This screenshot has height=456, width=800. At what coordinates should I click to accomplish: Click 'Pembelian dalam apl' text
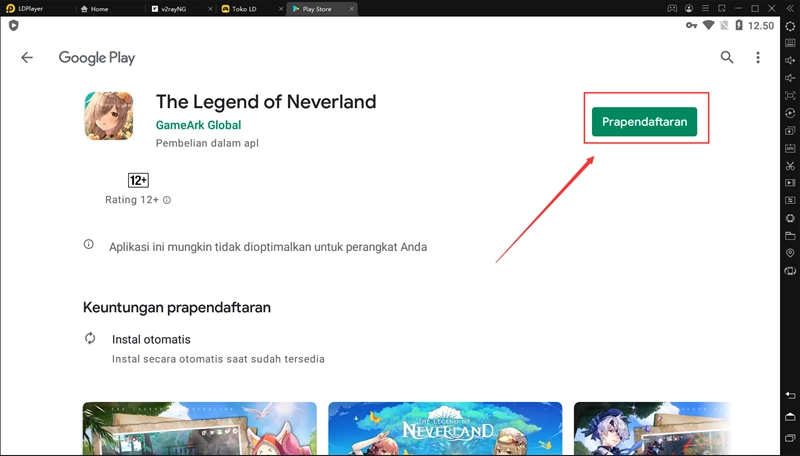pos(207,143)
